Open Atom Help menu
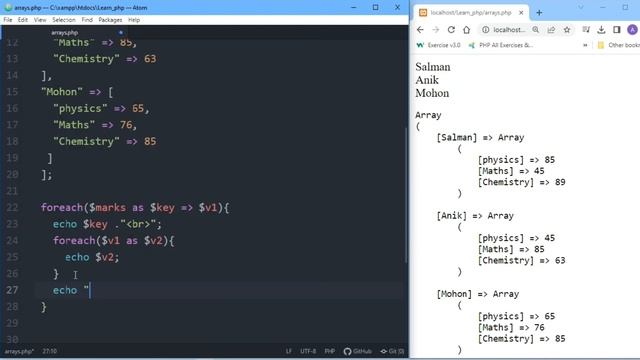The width and height of the screenshot is (640, 360). coord(134,20)
